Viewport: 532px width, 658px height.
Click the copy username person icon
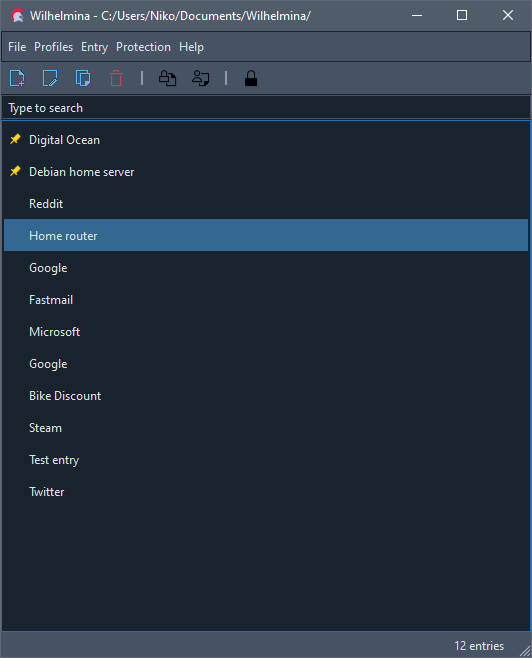coord(201,78)
